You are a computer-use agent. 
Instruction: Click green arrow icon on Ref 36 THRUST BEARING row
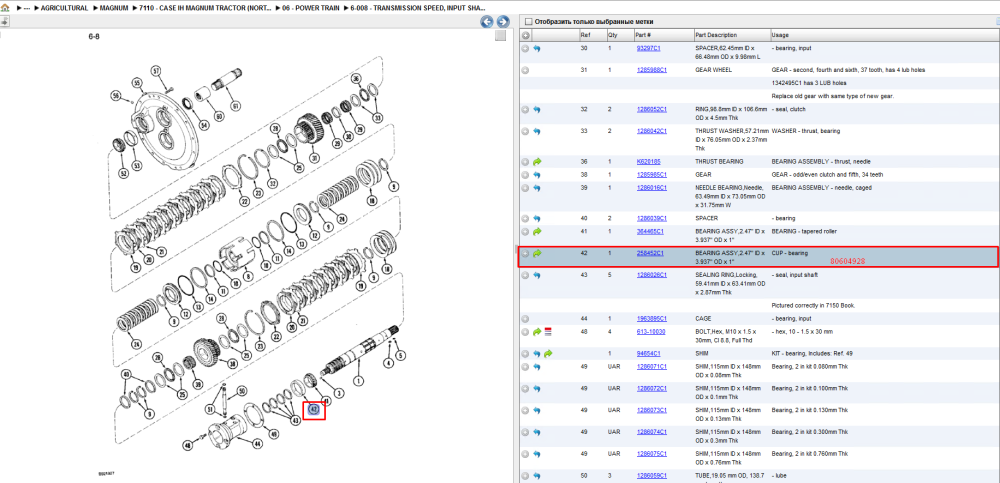pos(537,162)
